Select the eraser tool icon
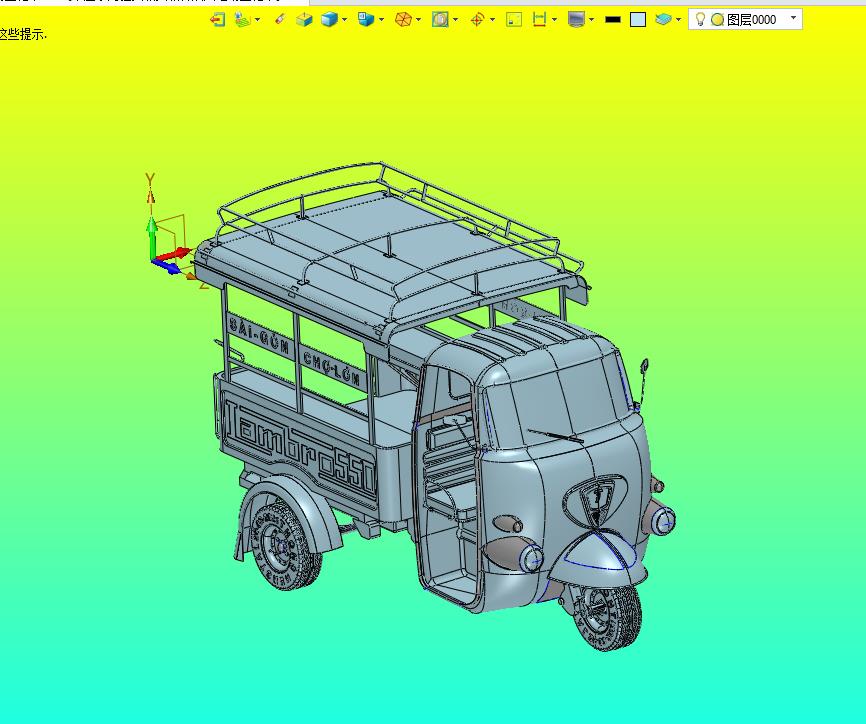The width and height of the screenshot is (866, 724). pyautogui.click(x=279, y=19)
